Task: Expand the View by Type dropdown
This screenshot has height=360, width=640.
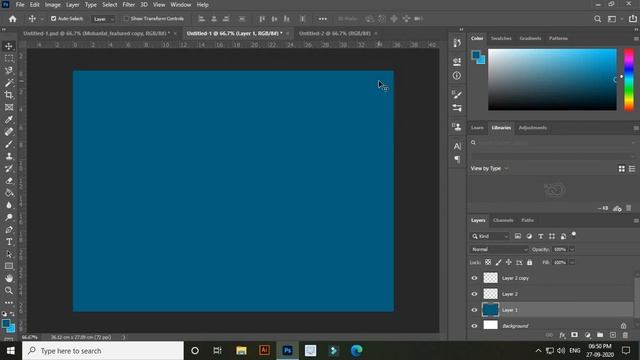Action: click(489, 168)
